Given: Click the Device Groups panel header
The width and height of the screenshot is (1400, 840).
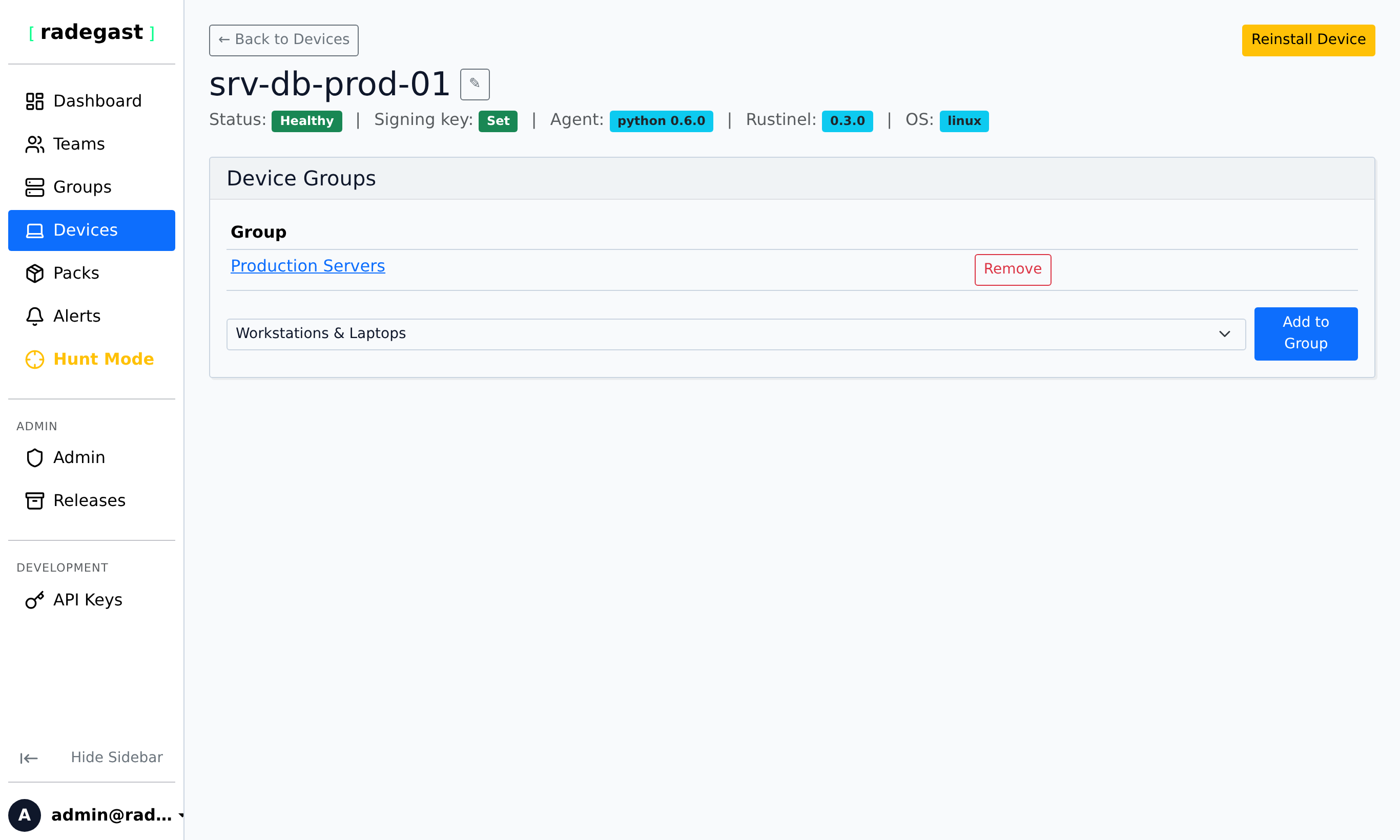Looking at the screenshot, I should (792, 178).
